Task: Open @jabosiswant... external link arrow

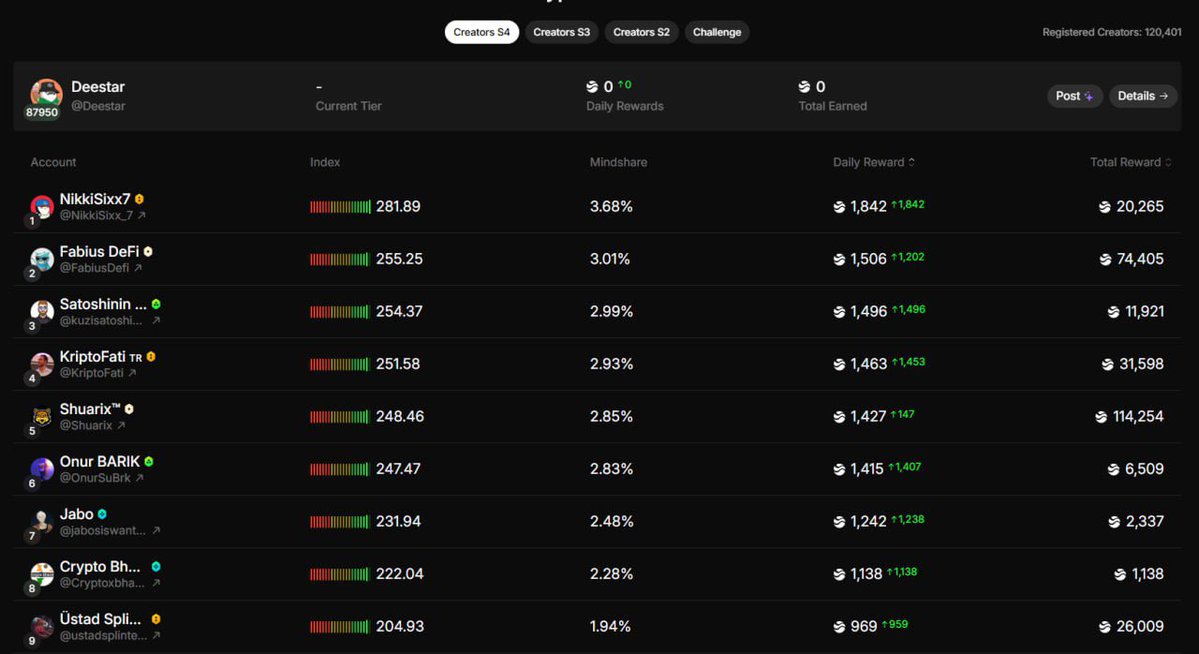Action: pos(156,530)
